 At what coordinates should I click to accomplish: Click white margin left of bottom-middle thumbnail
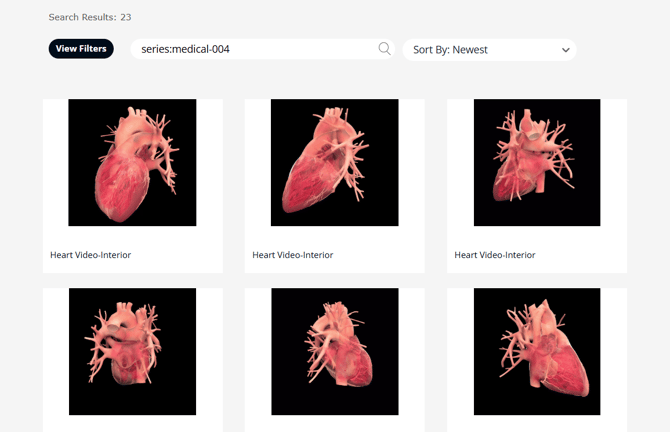pos(258,351)
